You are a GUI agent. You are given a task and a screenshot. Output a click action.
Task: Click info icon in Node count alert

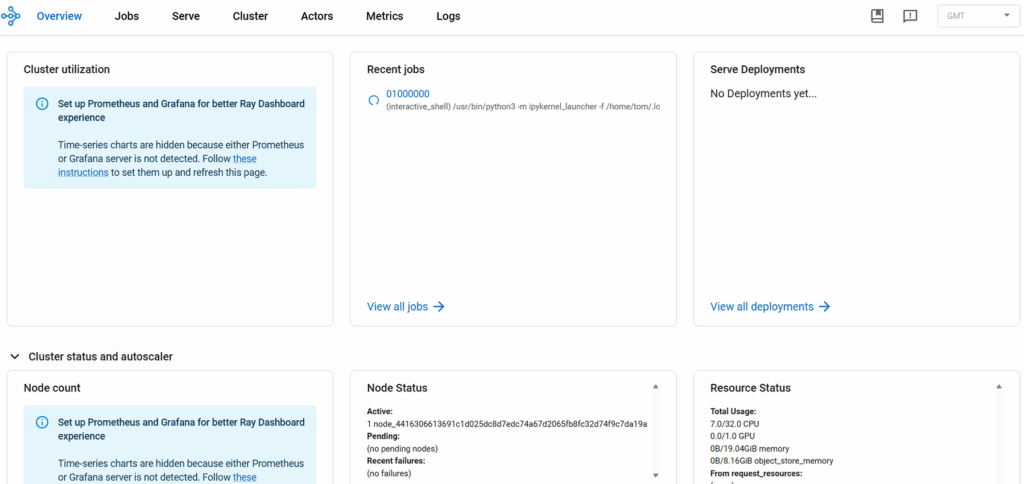42,423
